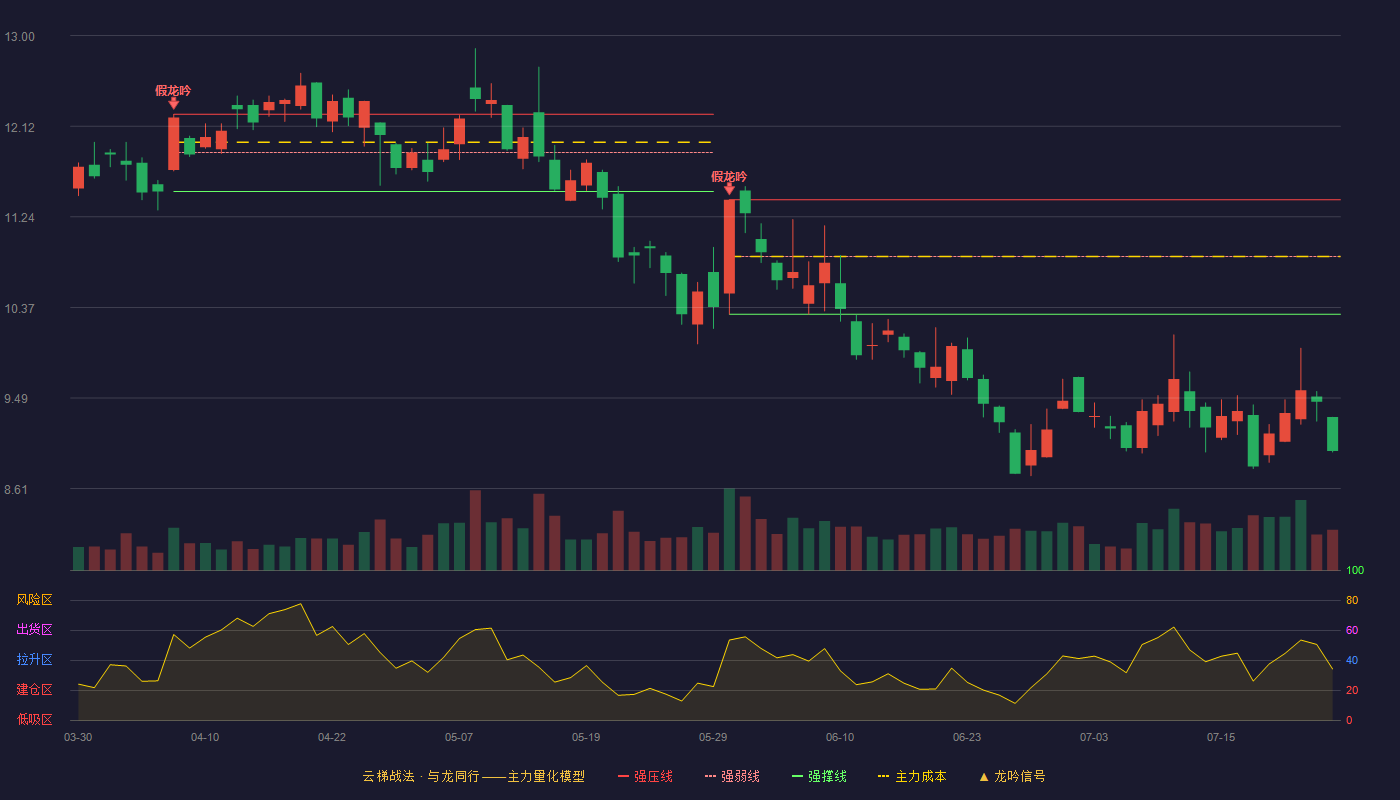Click the red 0 indicator scale label
The image size is (1400, 800).
[1349, 720]
